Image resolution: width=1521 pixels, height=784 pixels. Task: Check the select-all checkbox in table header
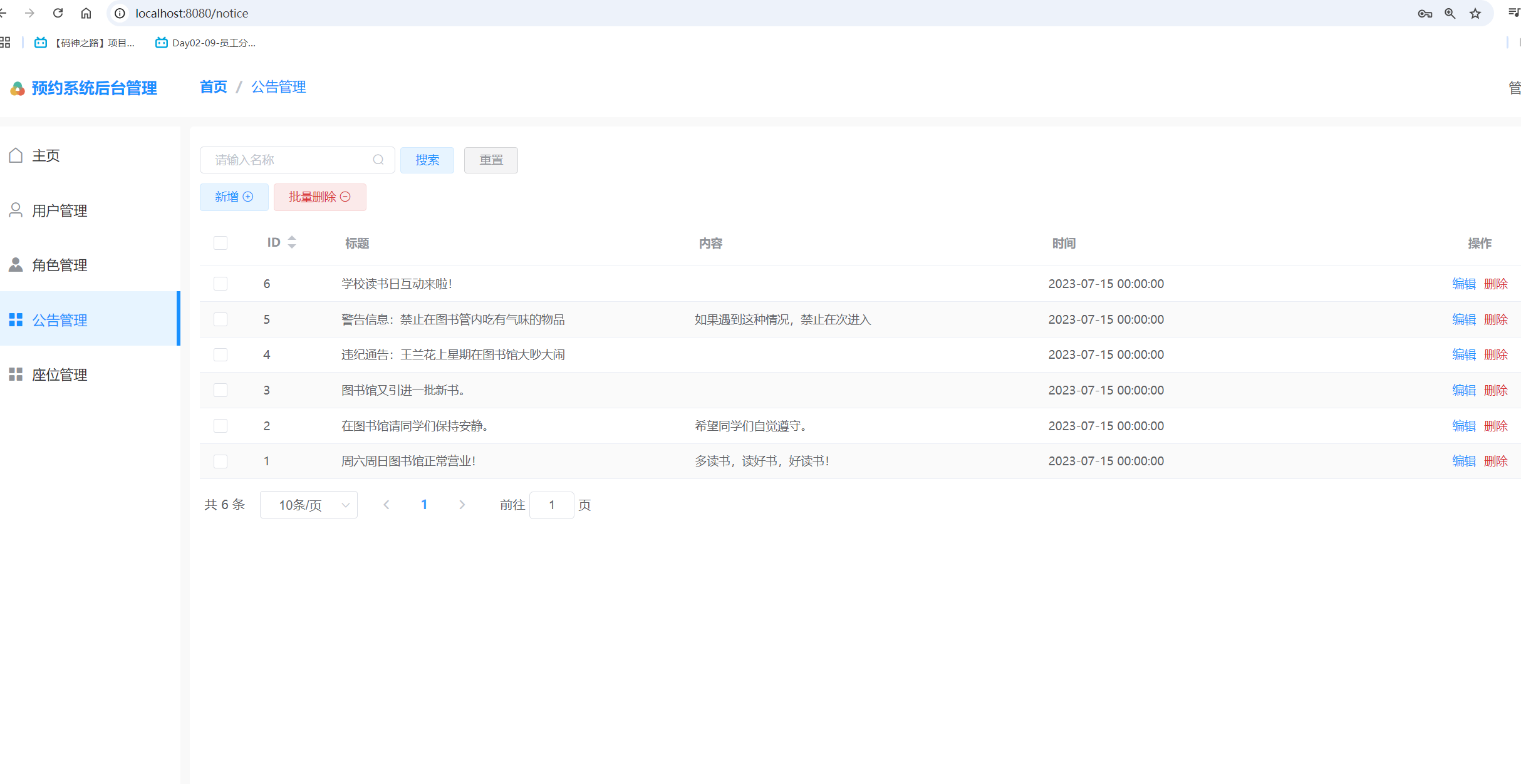(220, 243)
